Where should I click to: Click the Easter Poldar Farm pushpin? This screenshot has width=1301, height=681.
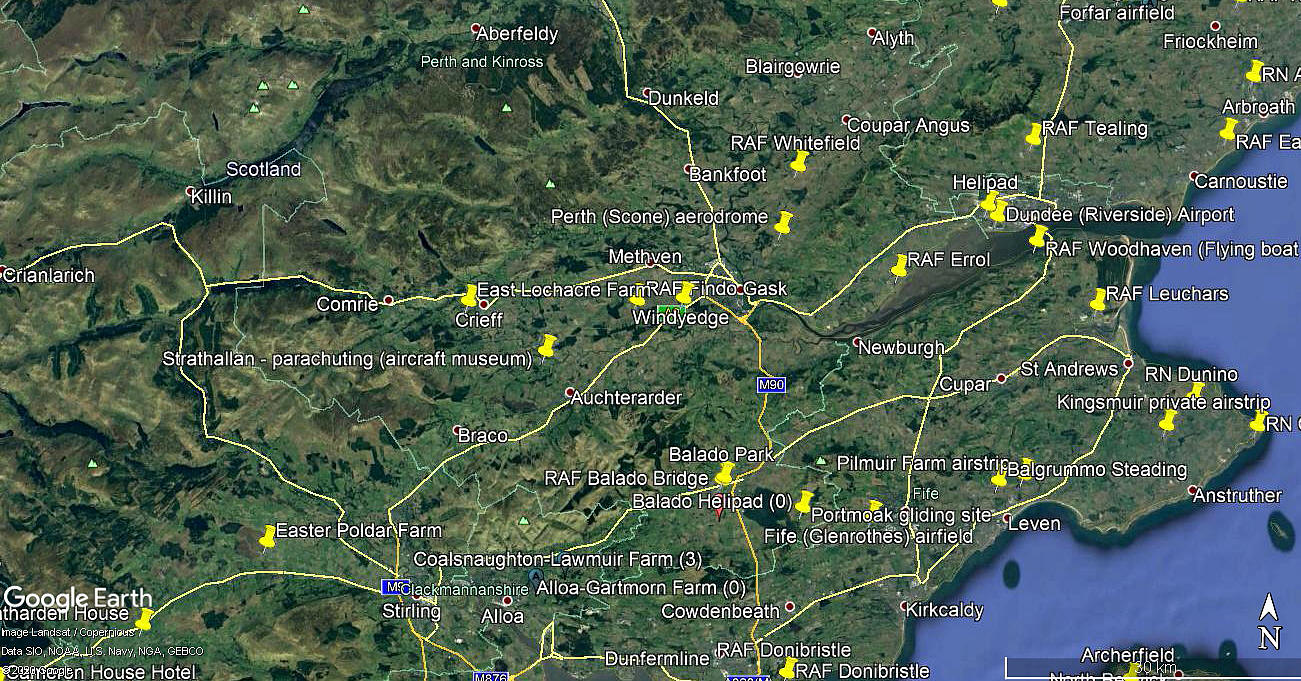click(267, 538)
